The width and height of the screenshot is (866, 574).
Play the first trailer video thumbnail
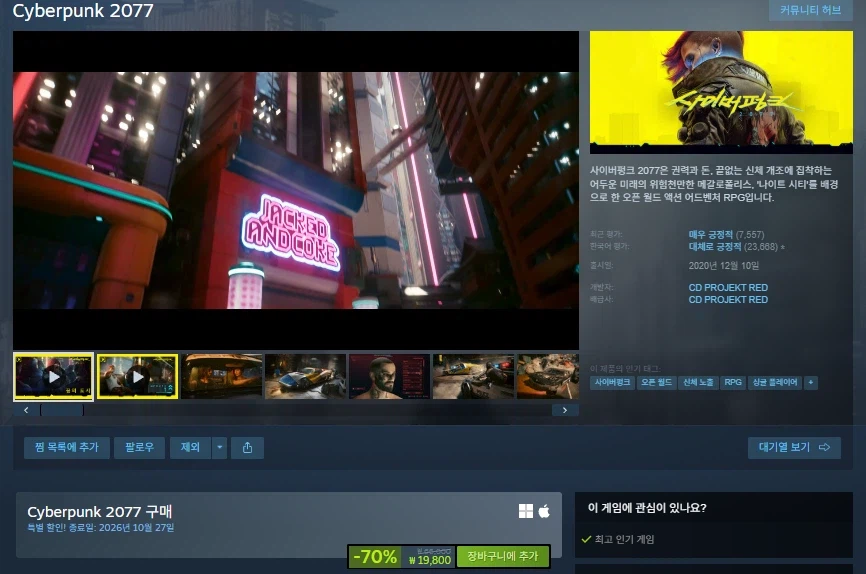[x=54, y=377]
